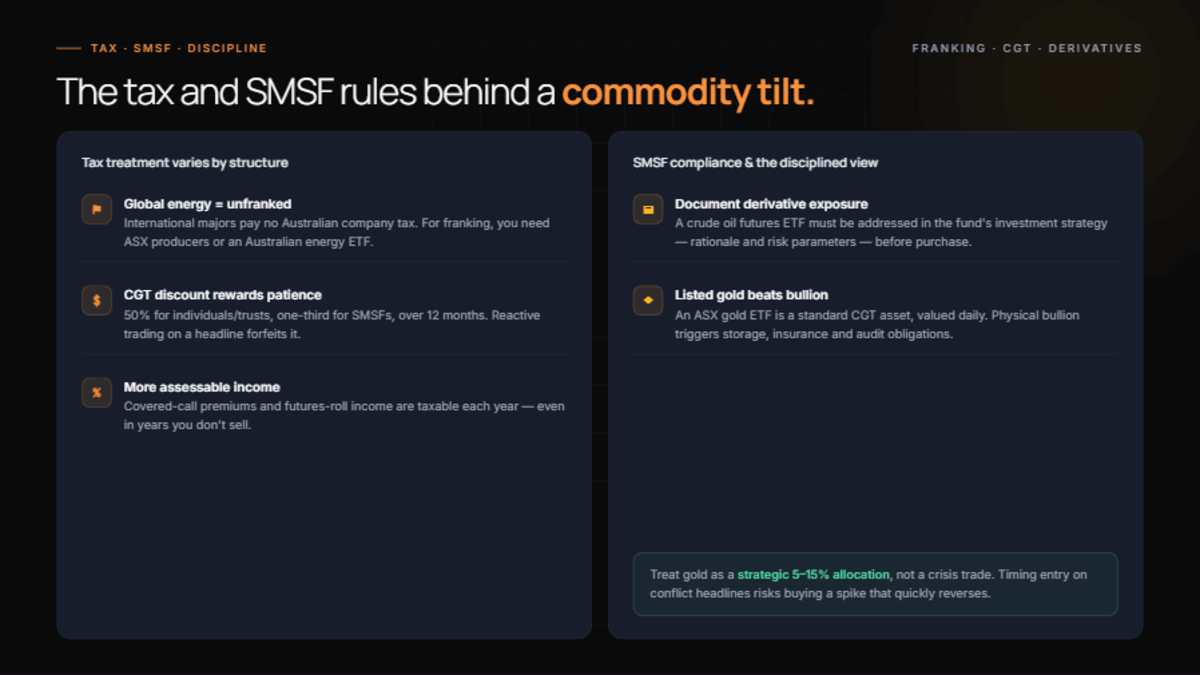Click the 'strategic 5–15% allocation' green text
The image size is (1200, 675).
tap(813, 574)
